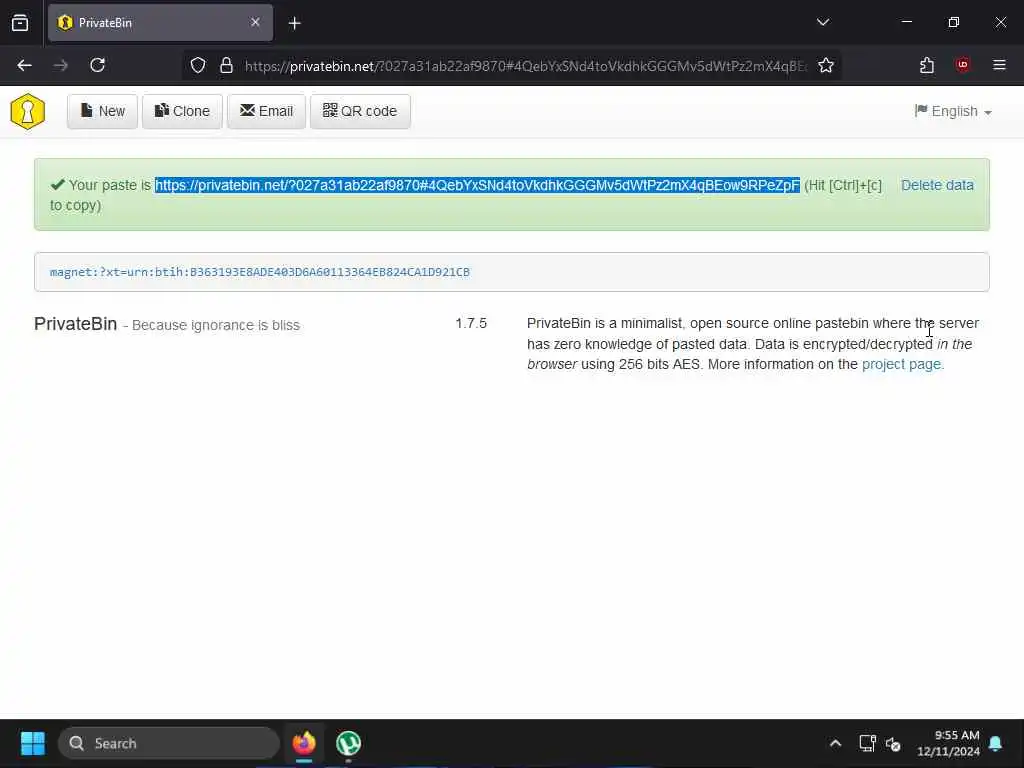The image size is (1024, 768).
Task: Click the 'Because ignorance is bliss' tagline
Action: (x=216, y=325)
